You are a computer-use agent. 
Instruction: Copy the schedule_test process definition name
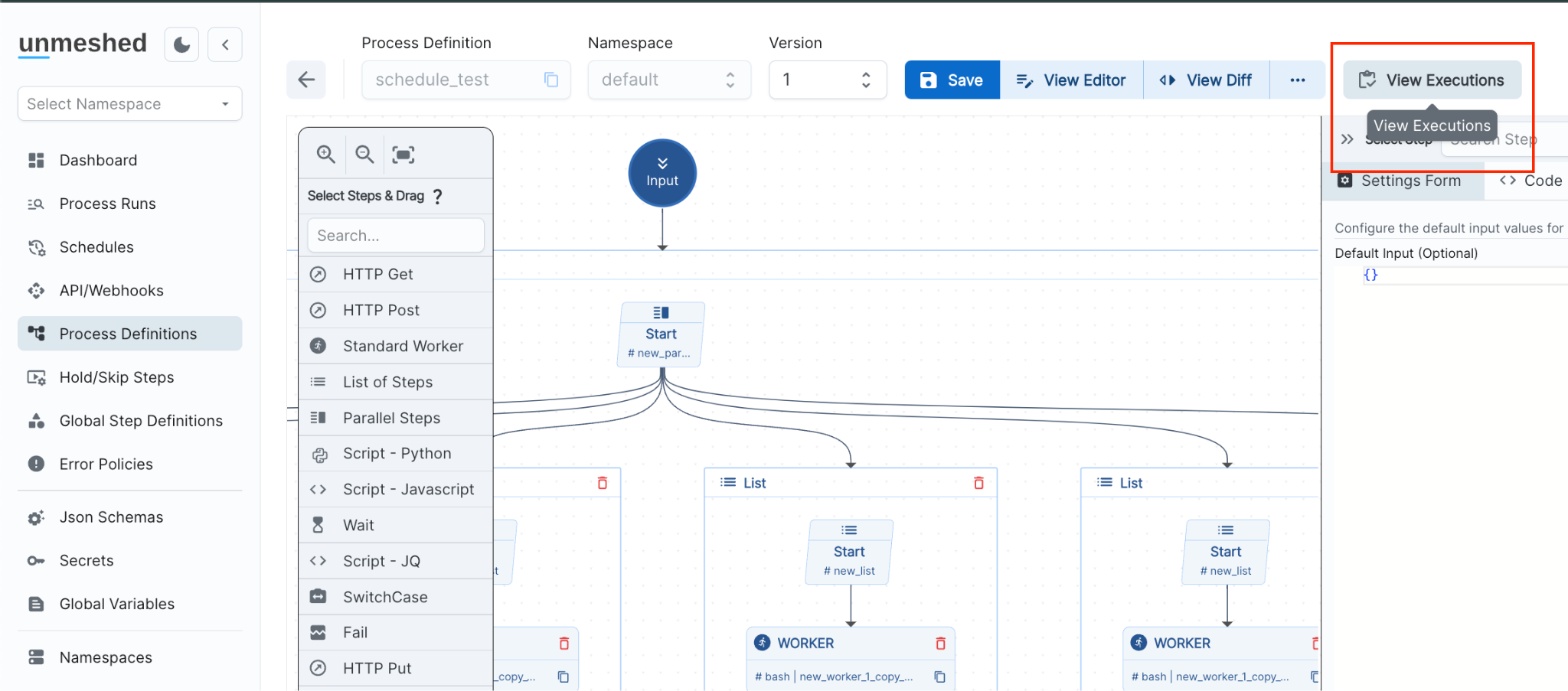(x=550, y=80)
